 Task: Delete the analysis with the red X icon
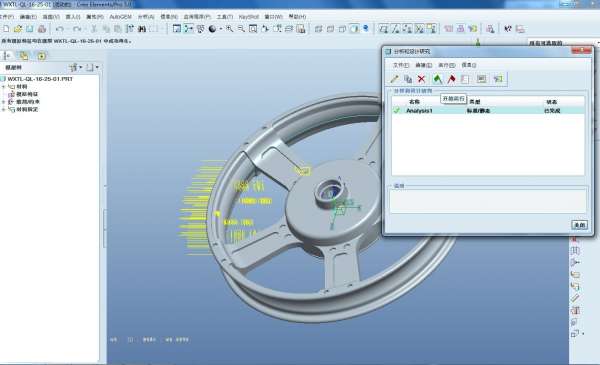point(421,79)
